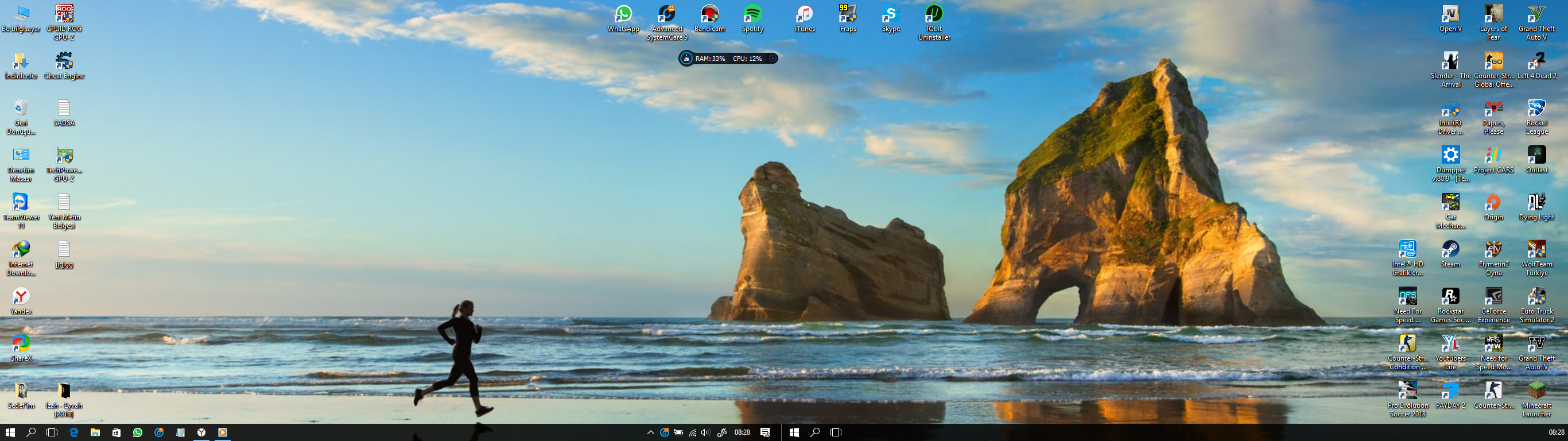Open the İndirilenler folder shortcut
The width and height of the screenshot is (1568, 441).
(x=21, y=66)
